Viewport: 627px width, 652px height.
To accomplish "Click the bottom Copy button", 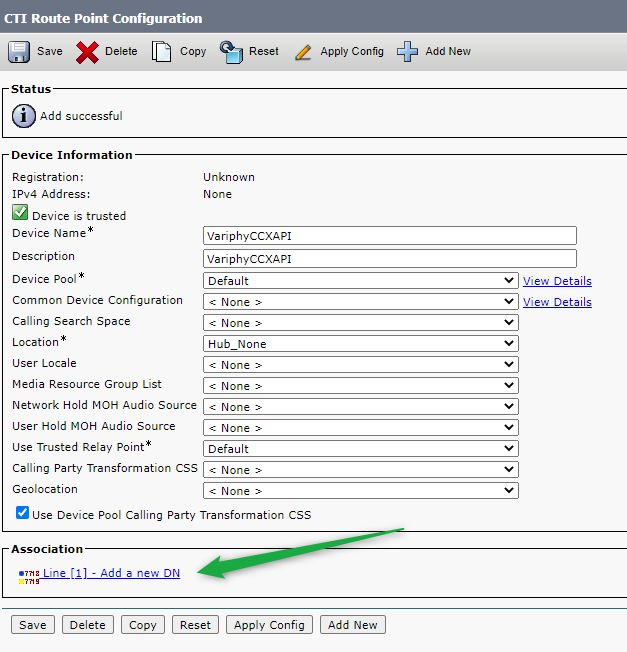I will (143, 625).
